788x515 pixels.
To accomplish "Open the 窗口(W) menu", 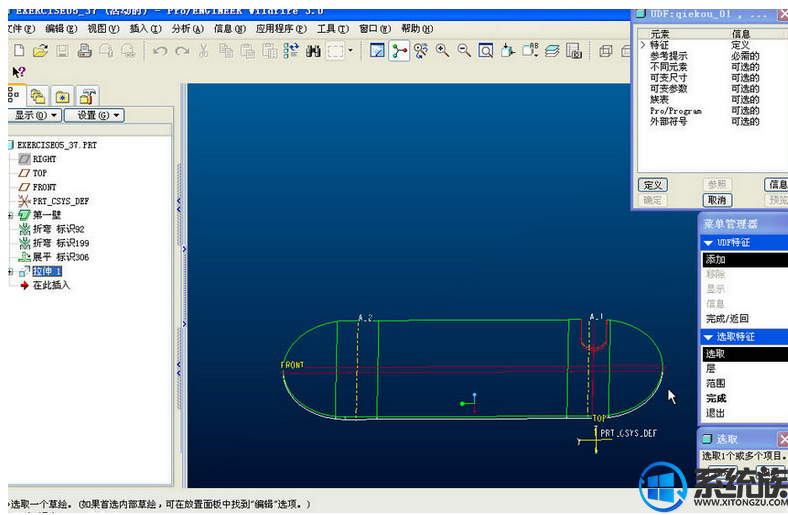I will [375, 29].
